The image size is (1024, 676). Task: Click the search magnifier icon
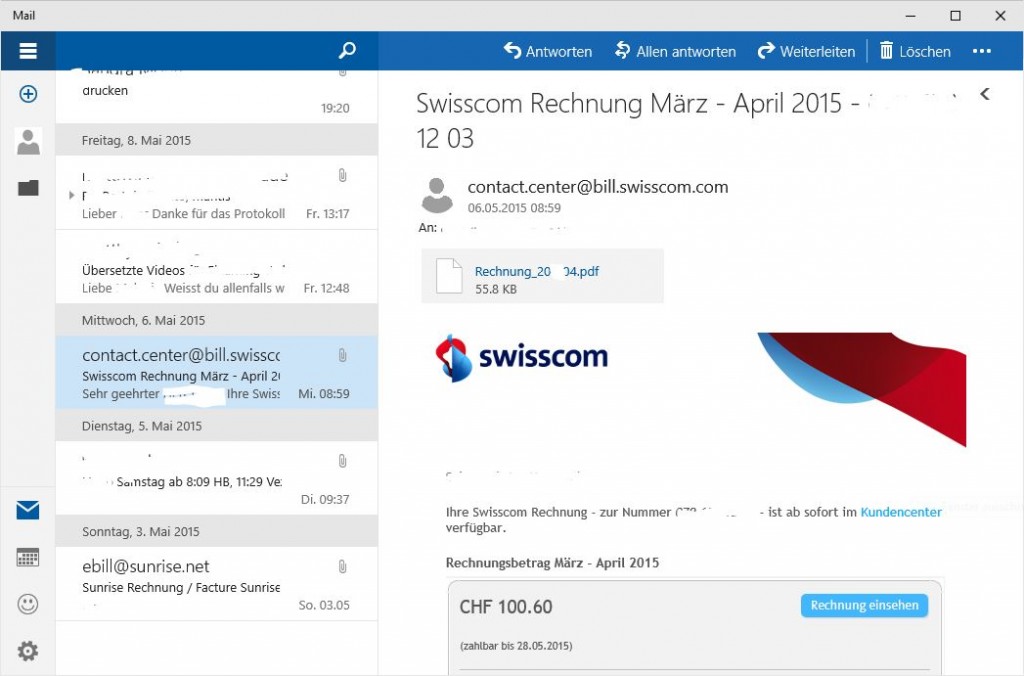[x=347, y=51]
